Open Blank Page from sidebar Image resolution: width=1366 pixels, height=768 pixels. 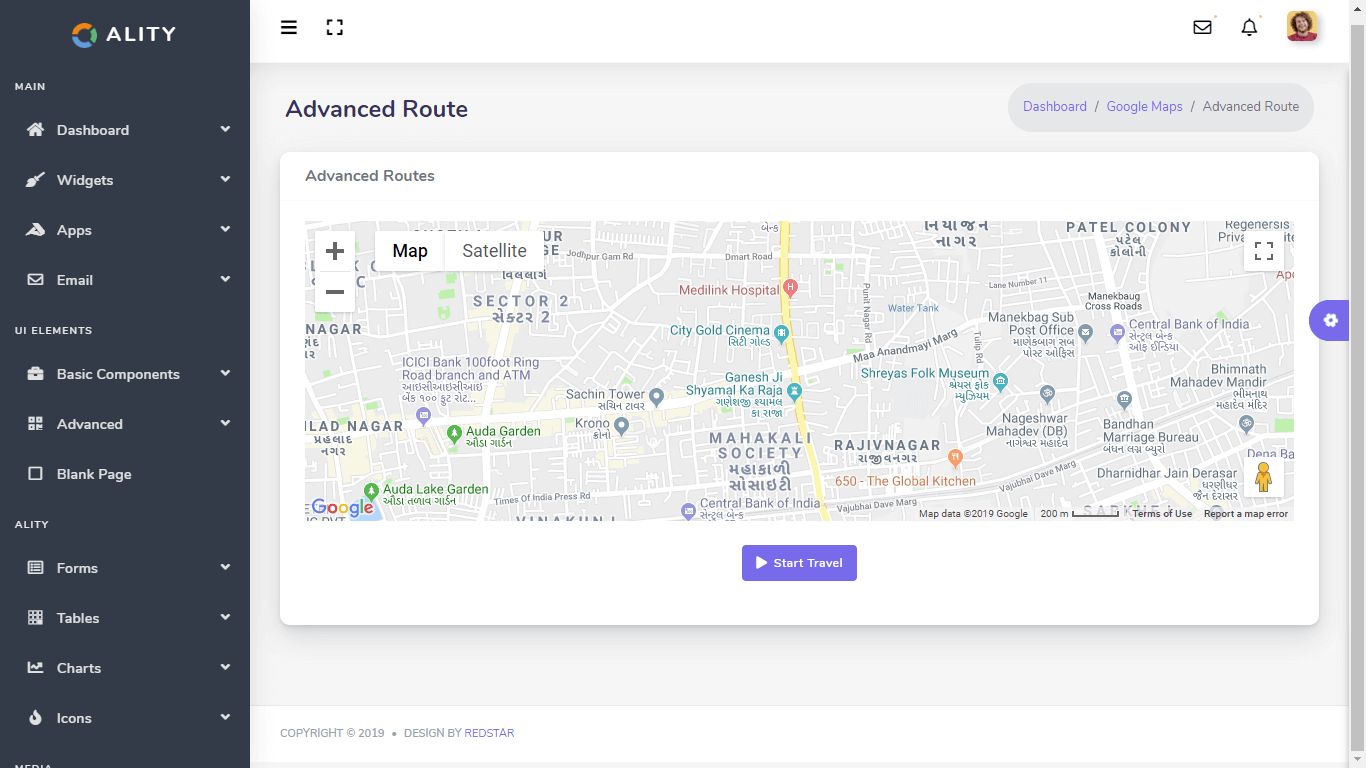94,474
